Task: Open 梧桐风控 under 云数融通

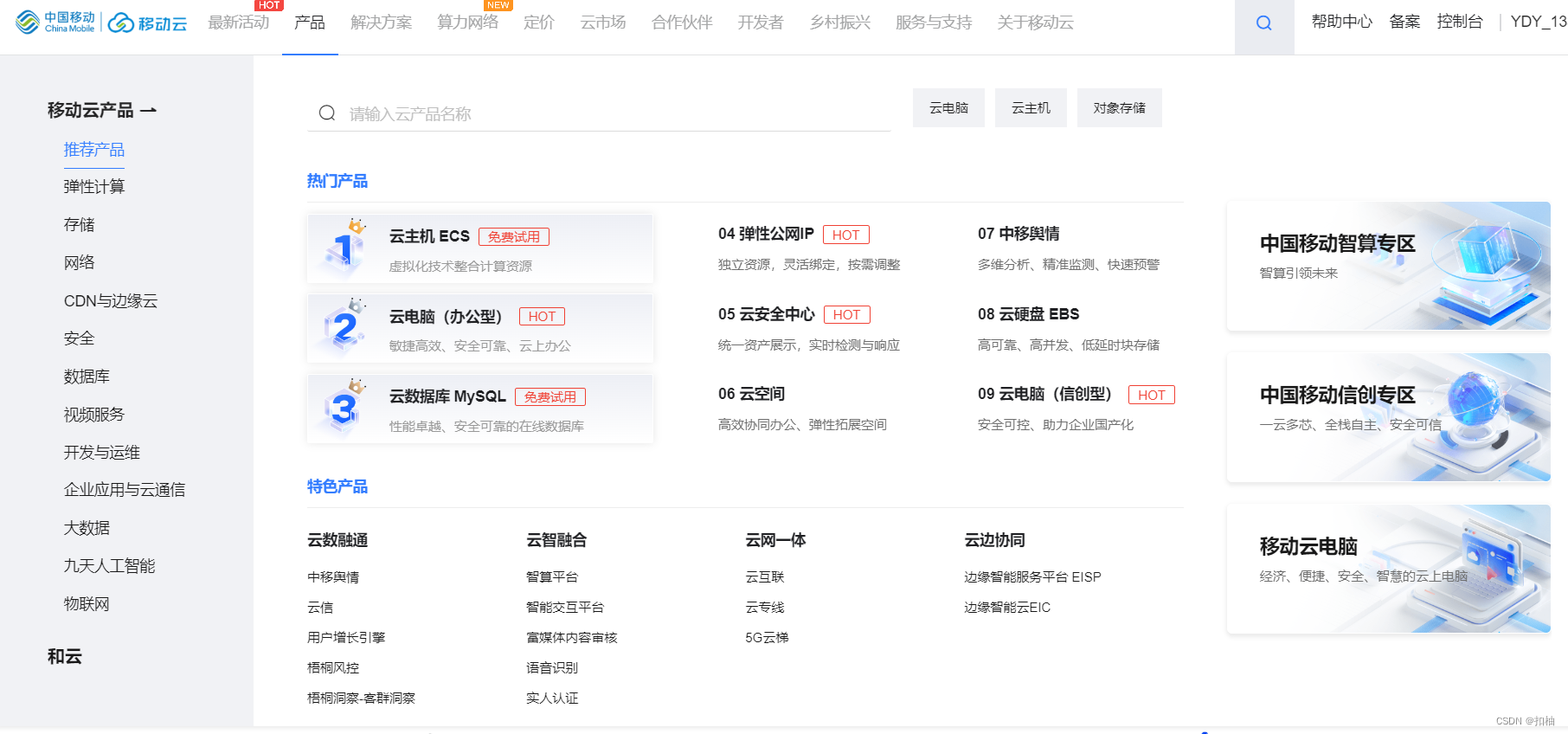Action: coord(333,668)
